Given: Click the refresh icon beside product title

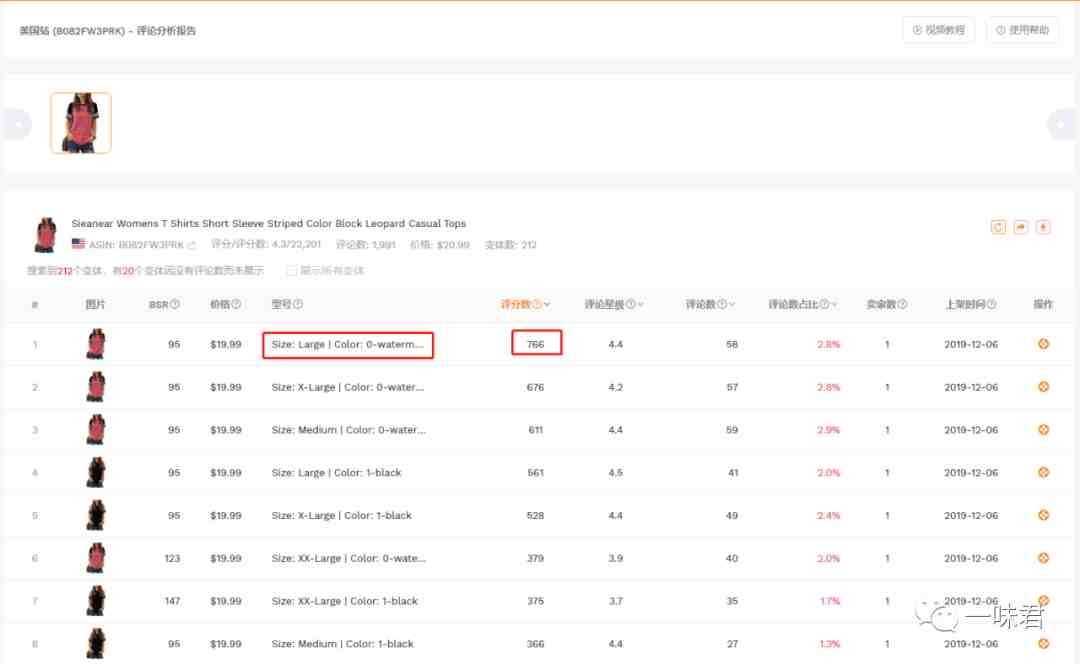Looking at the screenshot, I should [998, 227].
